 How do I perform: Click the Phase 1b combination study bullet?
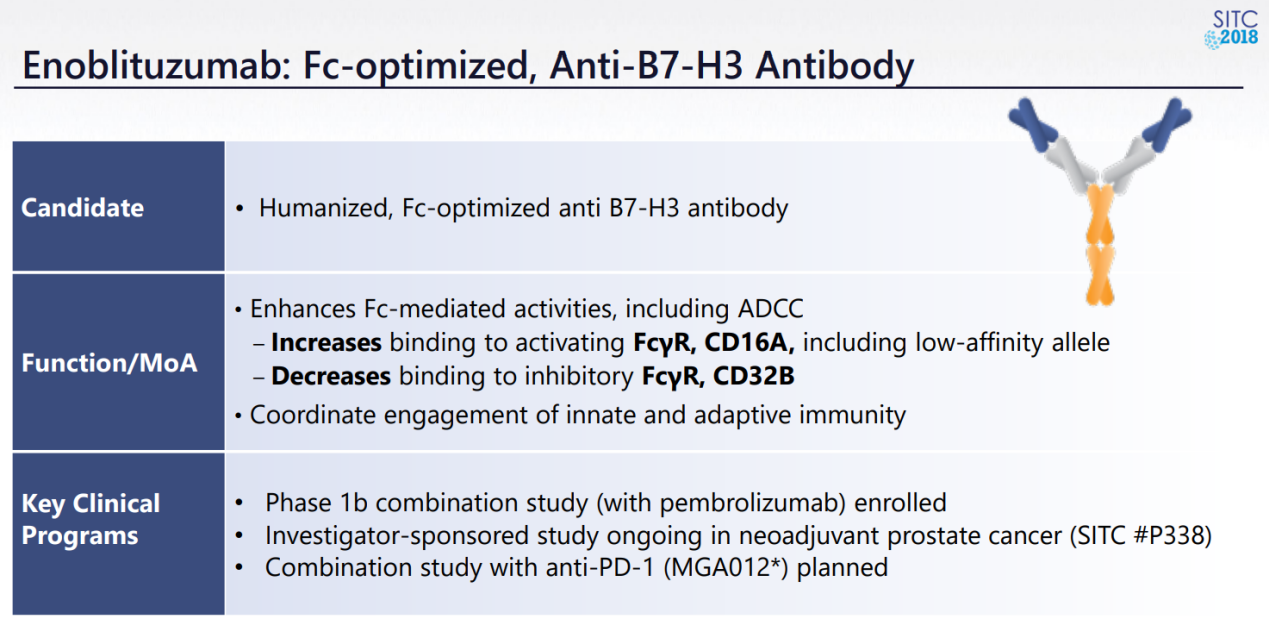click(x=591, y=501)
